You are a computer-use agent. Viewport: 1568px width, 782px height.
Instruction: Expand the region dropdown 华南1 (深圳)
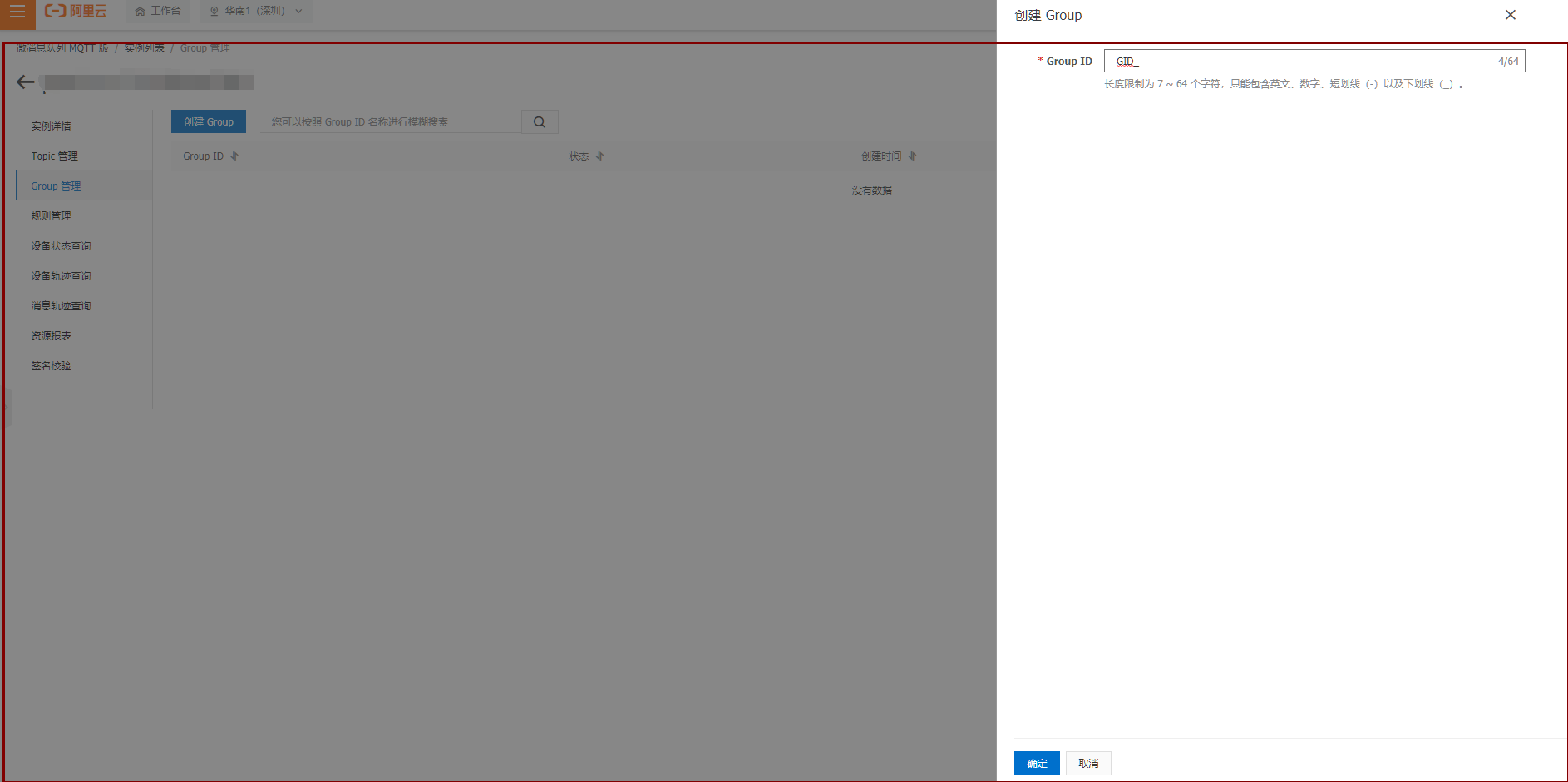[x=256, y=11]
